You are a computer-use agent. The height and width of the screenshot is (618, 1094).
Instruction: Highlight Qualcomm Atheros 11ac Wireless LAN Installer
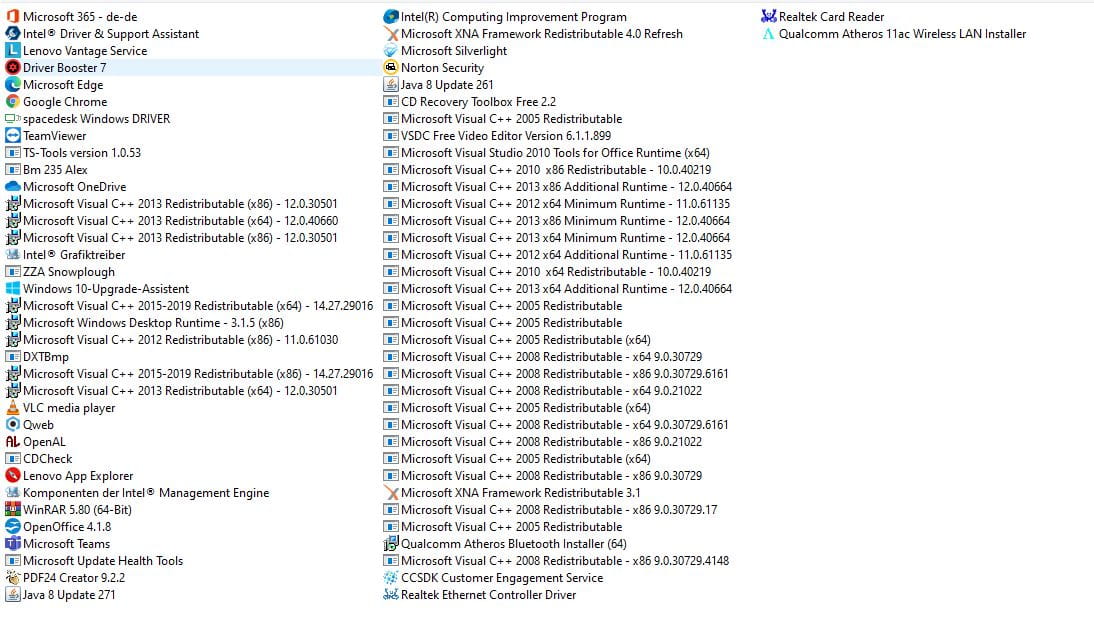(x=901, y=34)
